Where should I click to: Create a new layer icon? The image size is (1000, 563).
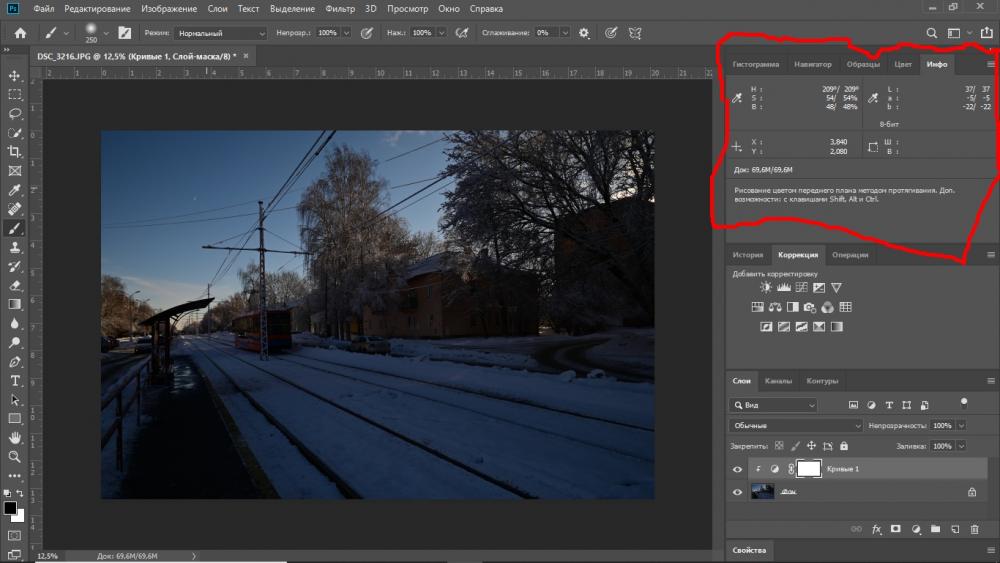(955, 529)
